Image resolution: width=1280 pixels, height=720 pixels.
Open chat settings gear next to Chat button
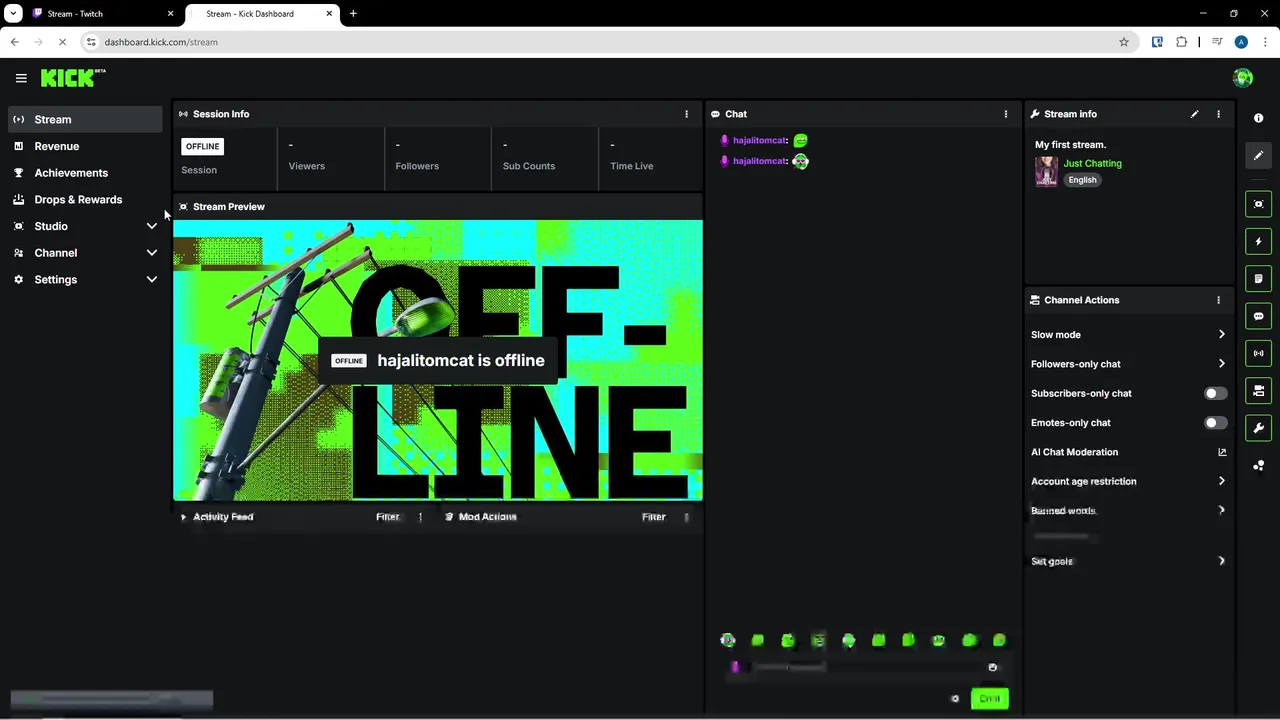coord(955,699)
